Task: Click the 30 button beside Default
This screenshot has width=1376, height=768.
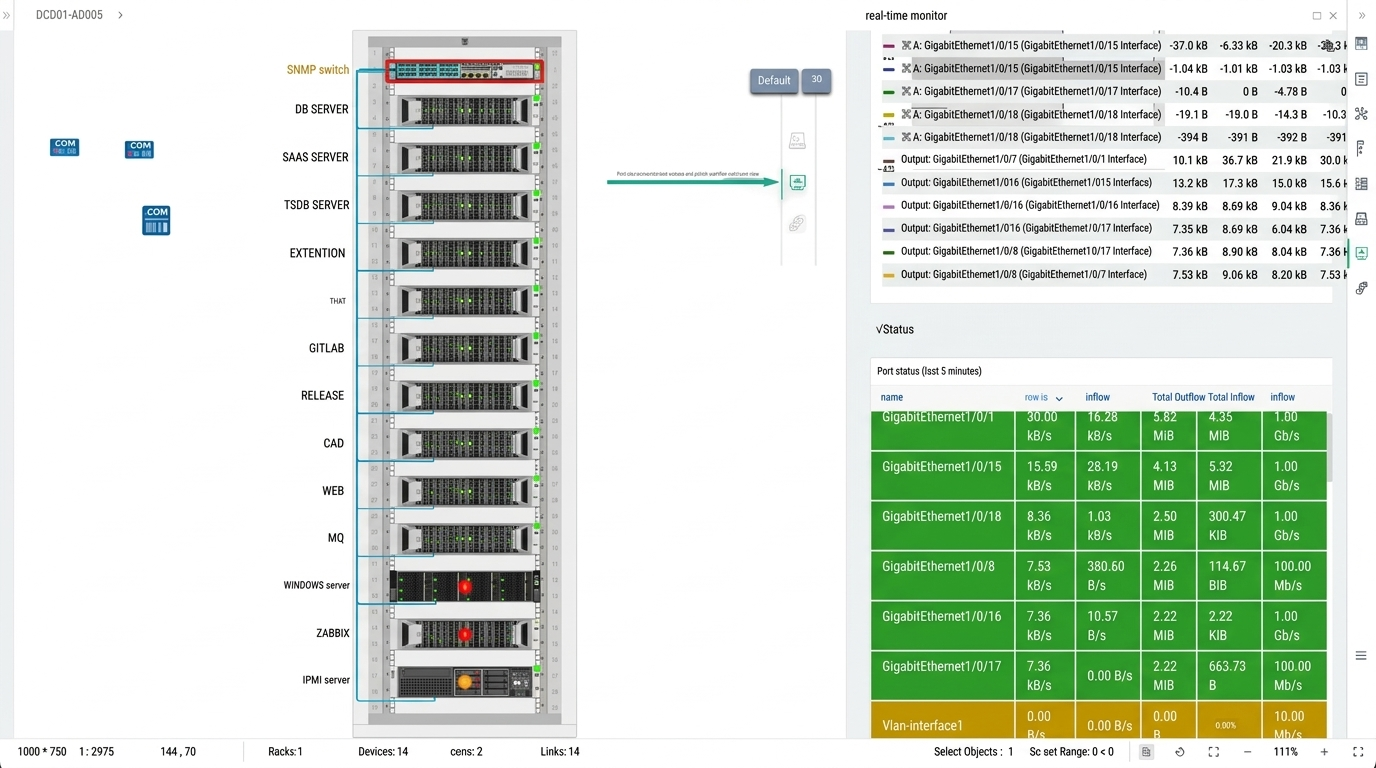Action: click(816, 80)
